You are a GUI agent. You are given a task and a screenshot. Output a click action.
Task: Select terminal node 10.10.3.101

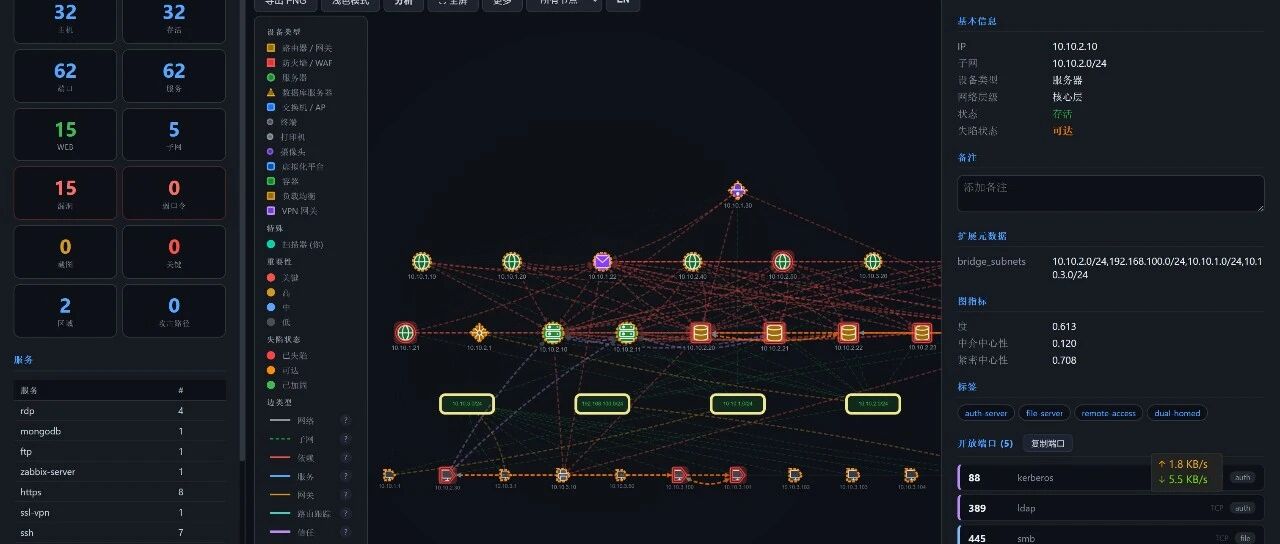(x=737, y=474)
